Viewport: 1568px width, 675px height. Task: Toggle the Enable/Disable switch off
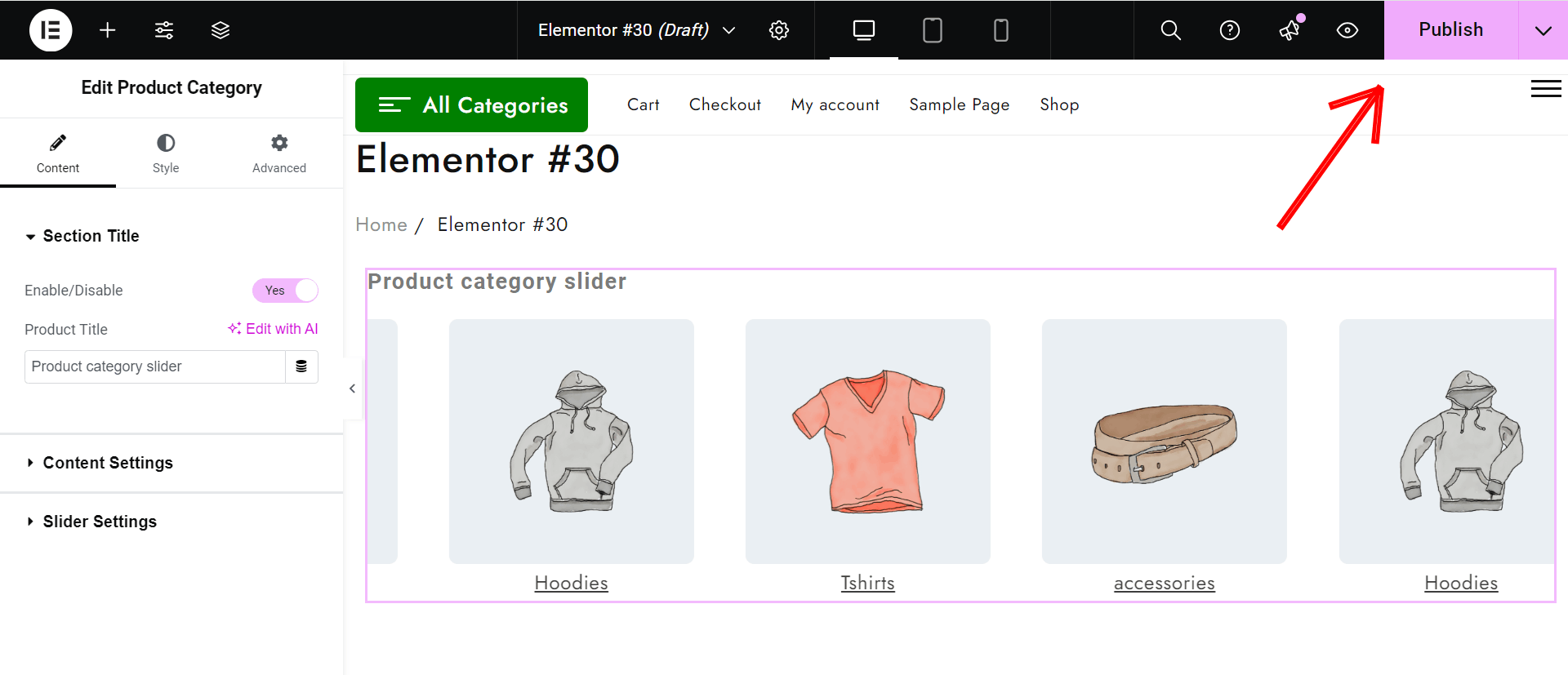point(285,291)
